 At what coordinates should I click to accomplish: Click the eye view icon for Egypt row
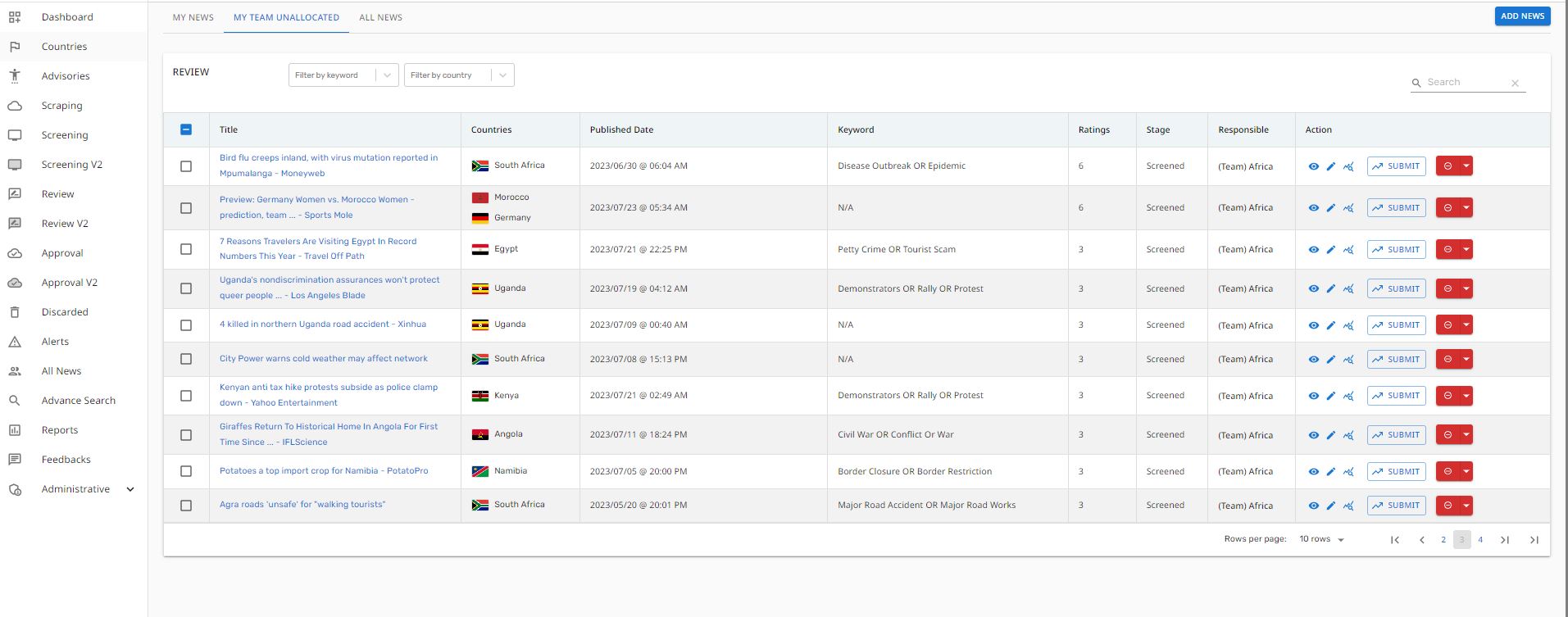(1313, 250)
